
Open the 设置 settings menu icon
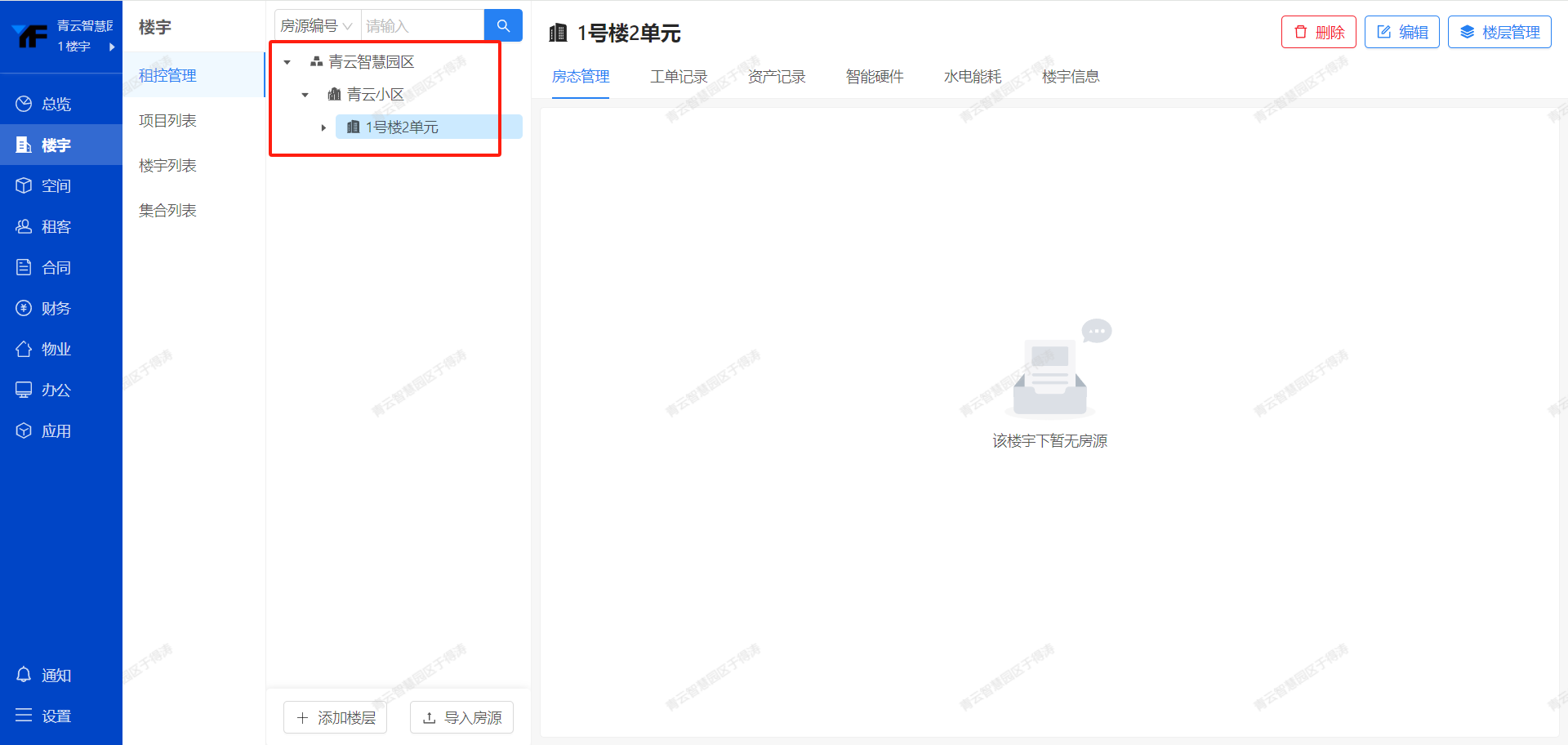tap(24, 716)
